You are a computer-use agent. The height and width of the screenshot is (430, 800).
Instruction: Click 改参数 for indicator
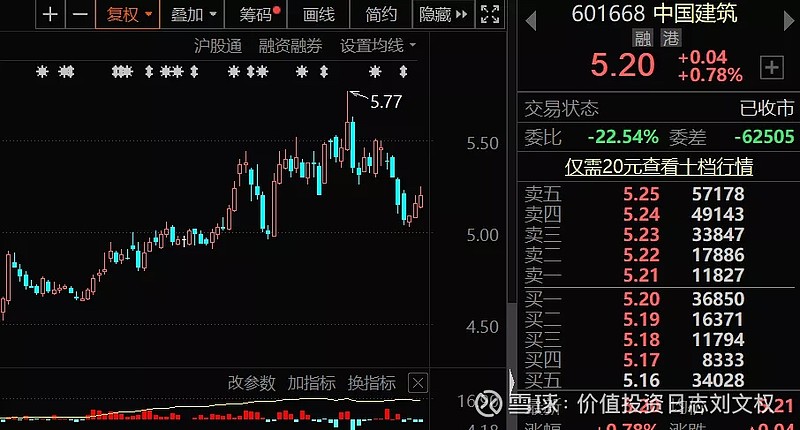[x=252, y=383]
